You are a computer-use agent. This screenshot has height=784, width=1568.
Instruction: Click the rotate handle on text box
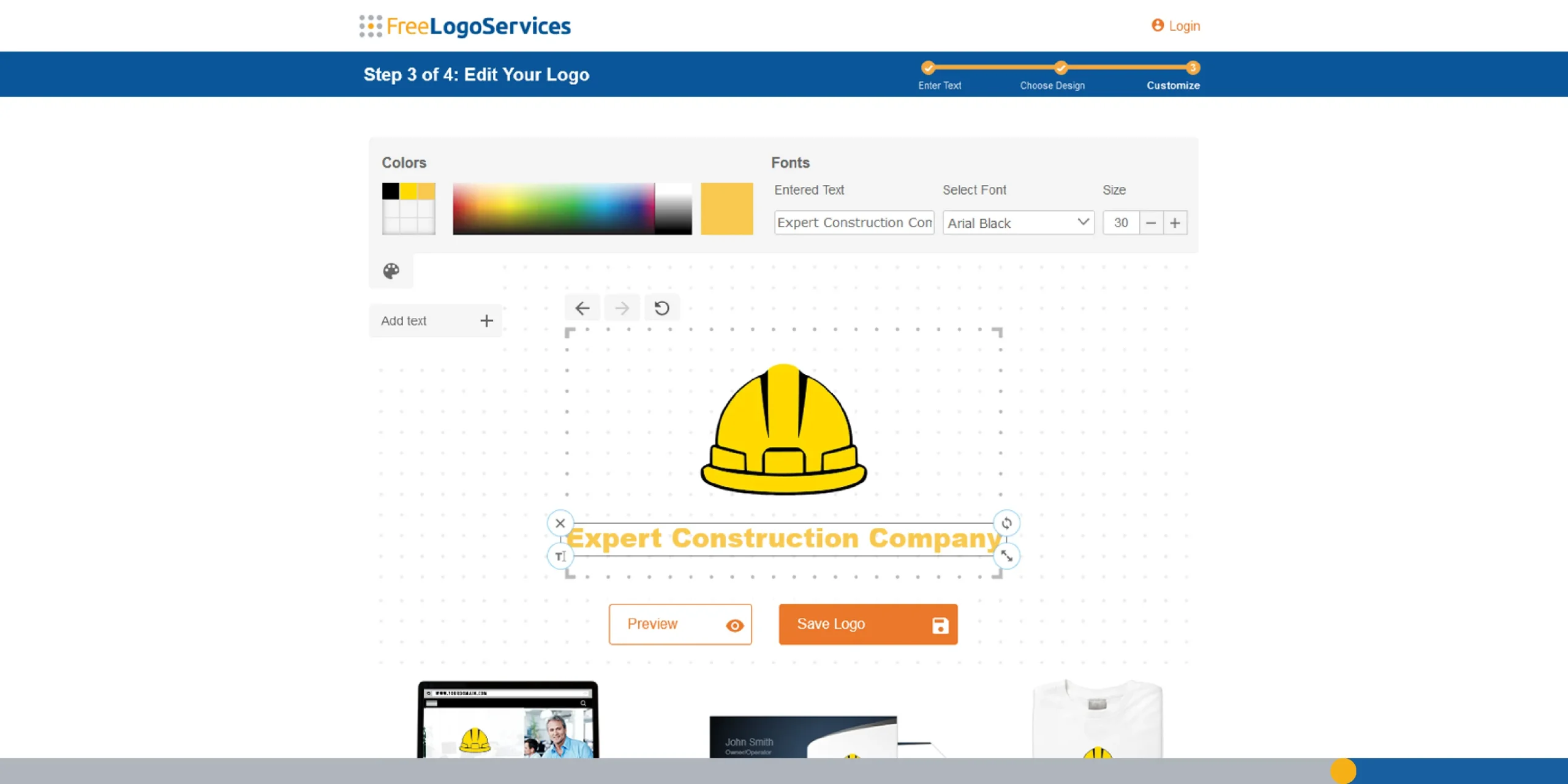1006,523
